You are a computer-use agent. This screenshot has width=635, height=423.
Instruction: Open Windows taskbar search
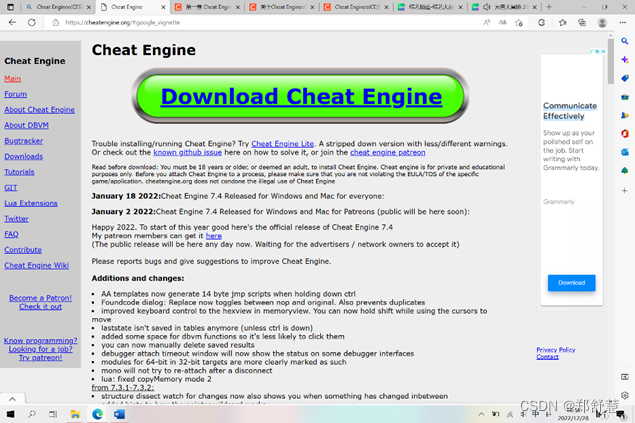[x=32, y=414]
